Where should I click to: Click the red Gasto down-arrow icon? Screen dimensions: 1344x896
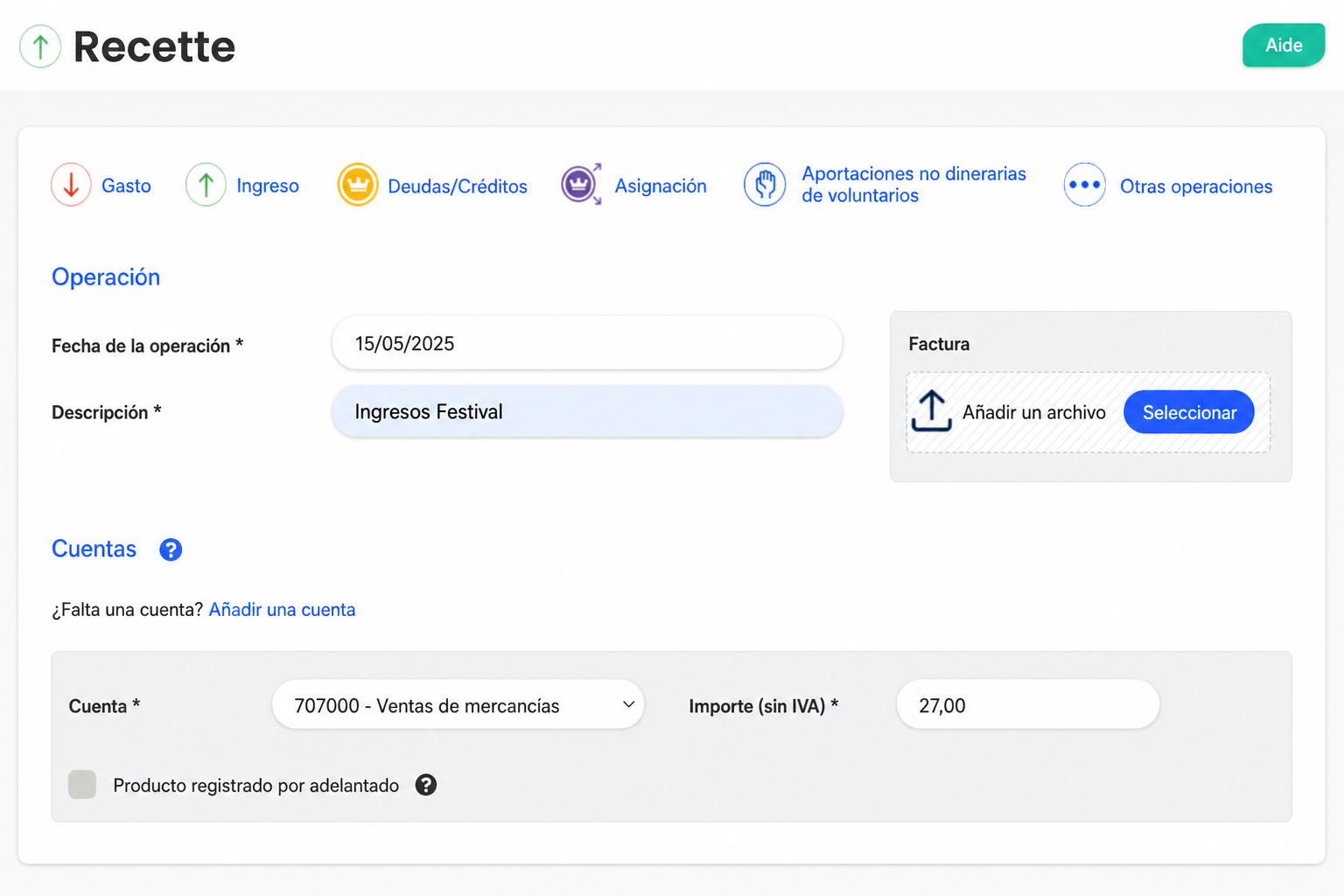71,185
